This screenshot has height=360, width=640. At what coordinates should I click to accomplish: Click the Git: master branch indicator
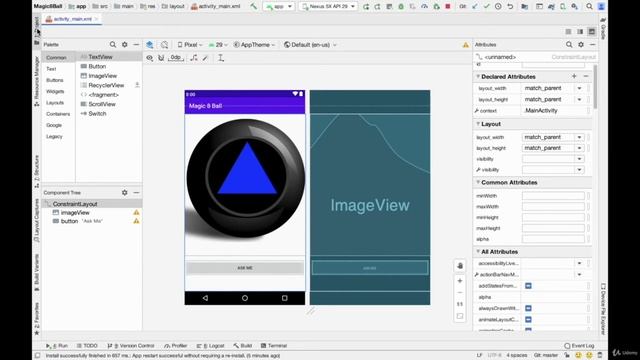click(546, 355)
